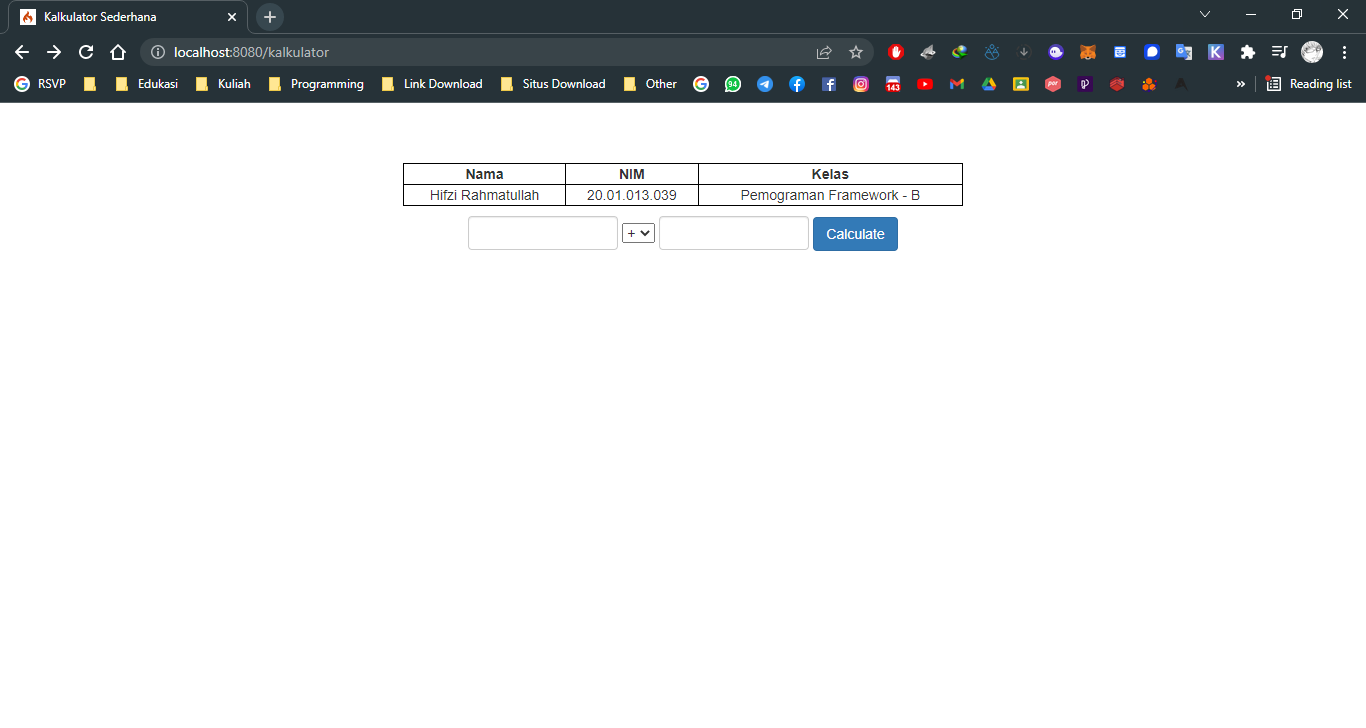Open the Chrome three-dot menu
Viewport: 1366px width, 728px height.
click(x=1343, y=52)
